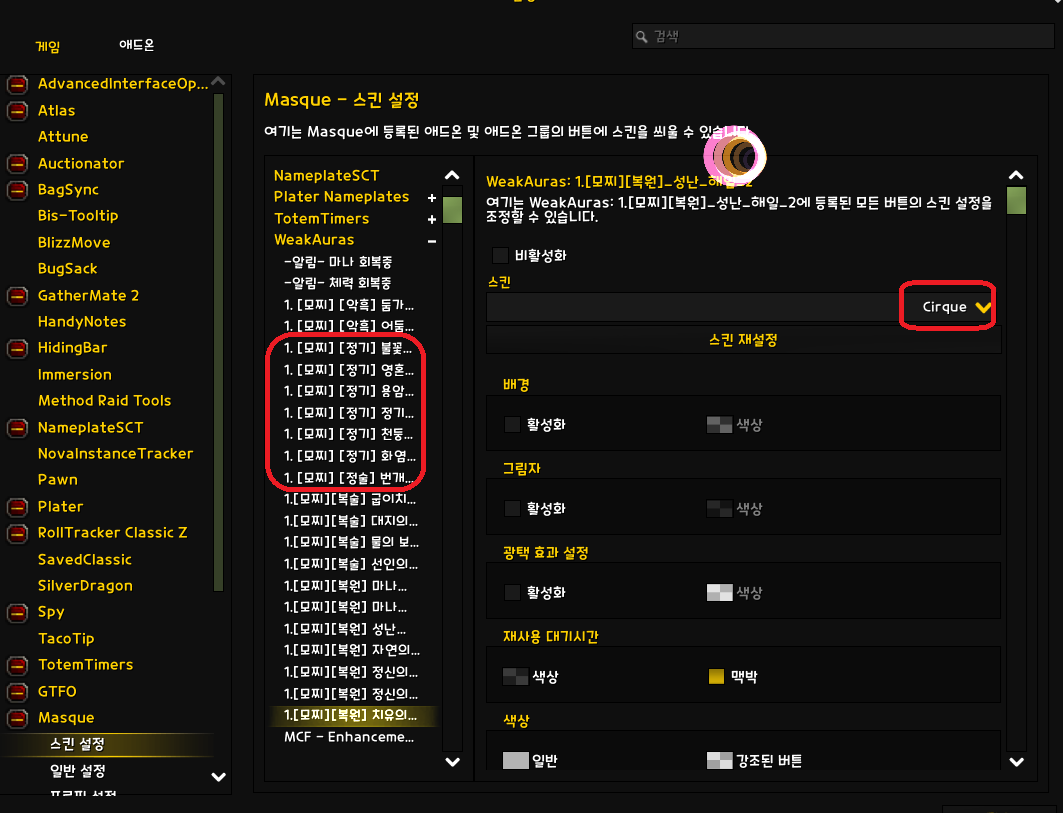Screen dimensions: 1063x813
Task: Click the HidingBar minus icon
Action: click(x=17, y=348)
